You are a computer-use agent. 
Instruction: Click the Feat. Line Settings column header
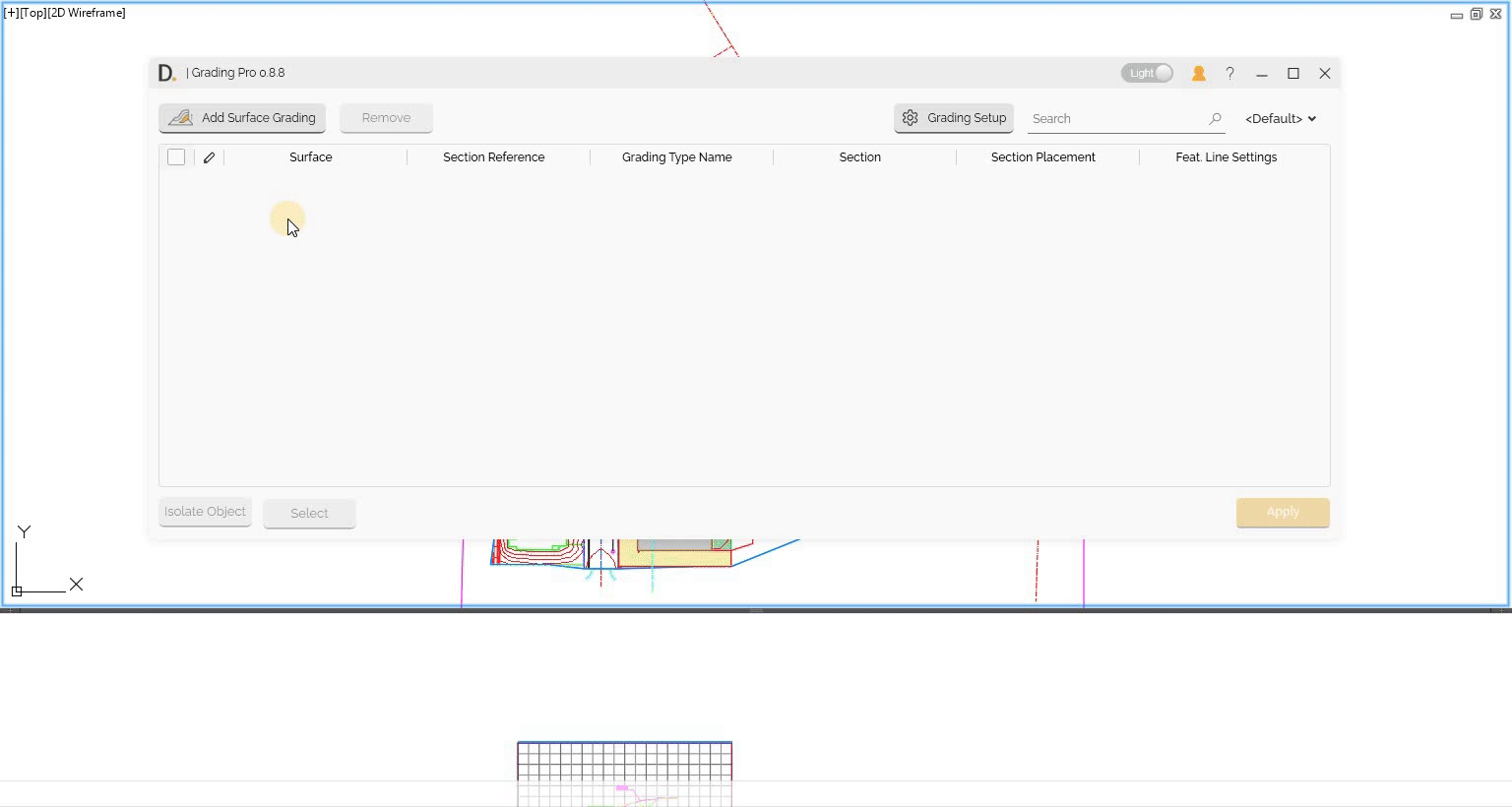click(x=1226, y=157)
